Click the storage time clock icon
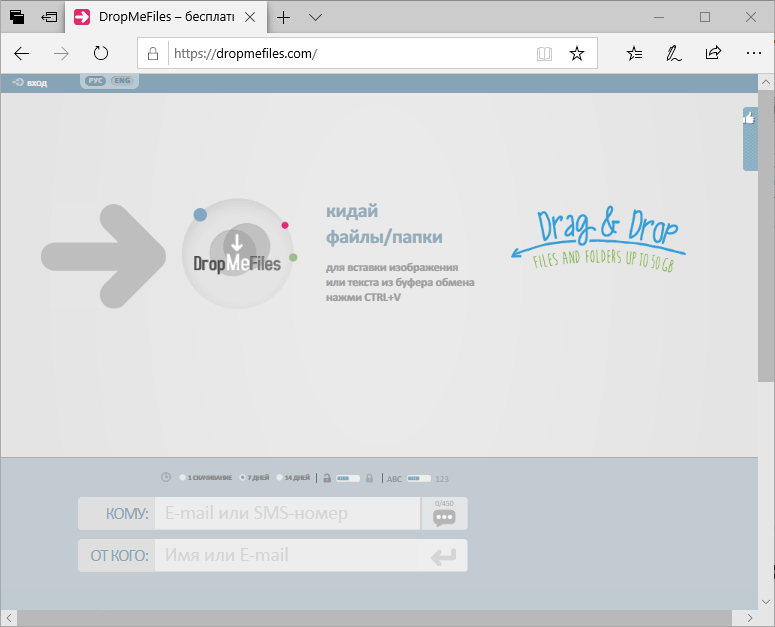Image resolution: width=775 pixels, height=627 pixels. (166, 477)
